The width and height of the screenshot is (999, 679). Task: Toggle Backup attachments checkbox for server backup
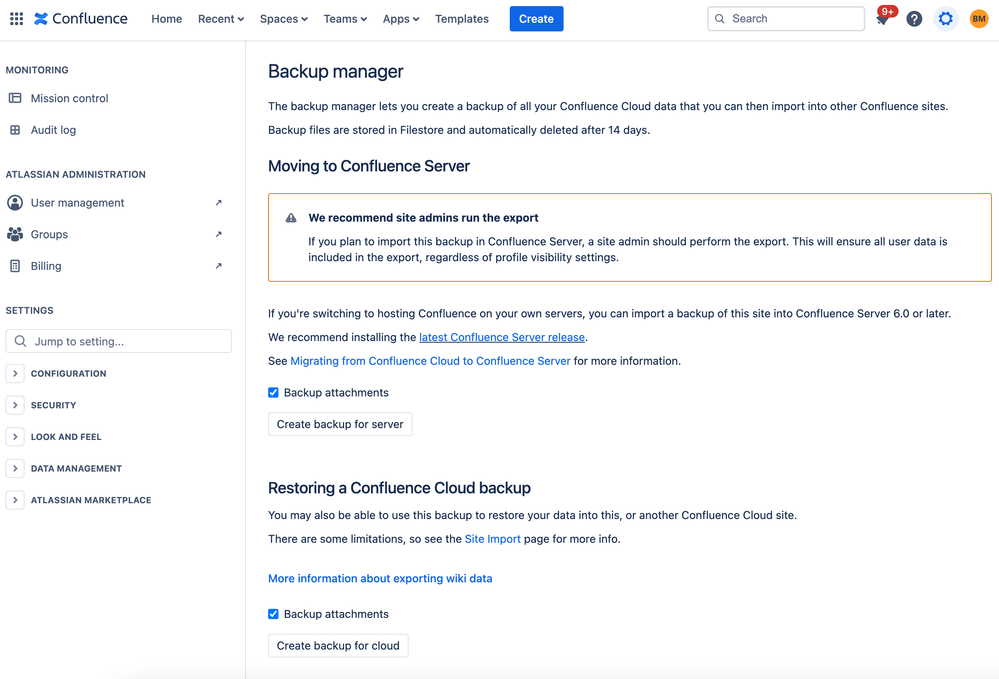click(273, 393)
